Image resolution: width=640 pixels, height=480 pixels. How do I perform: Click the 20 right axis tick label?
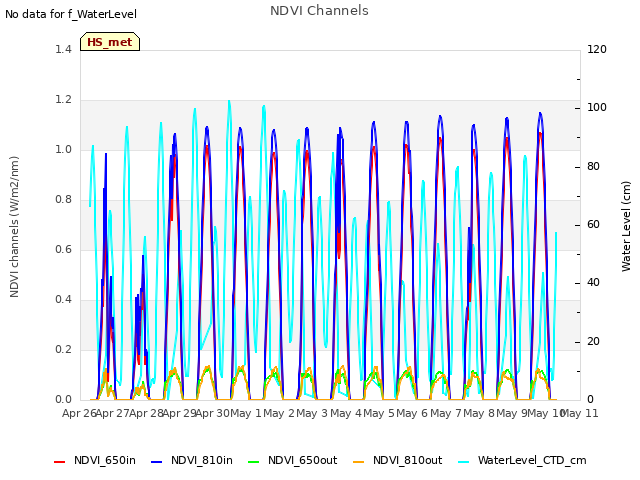tap(593, 341)
